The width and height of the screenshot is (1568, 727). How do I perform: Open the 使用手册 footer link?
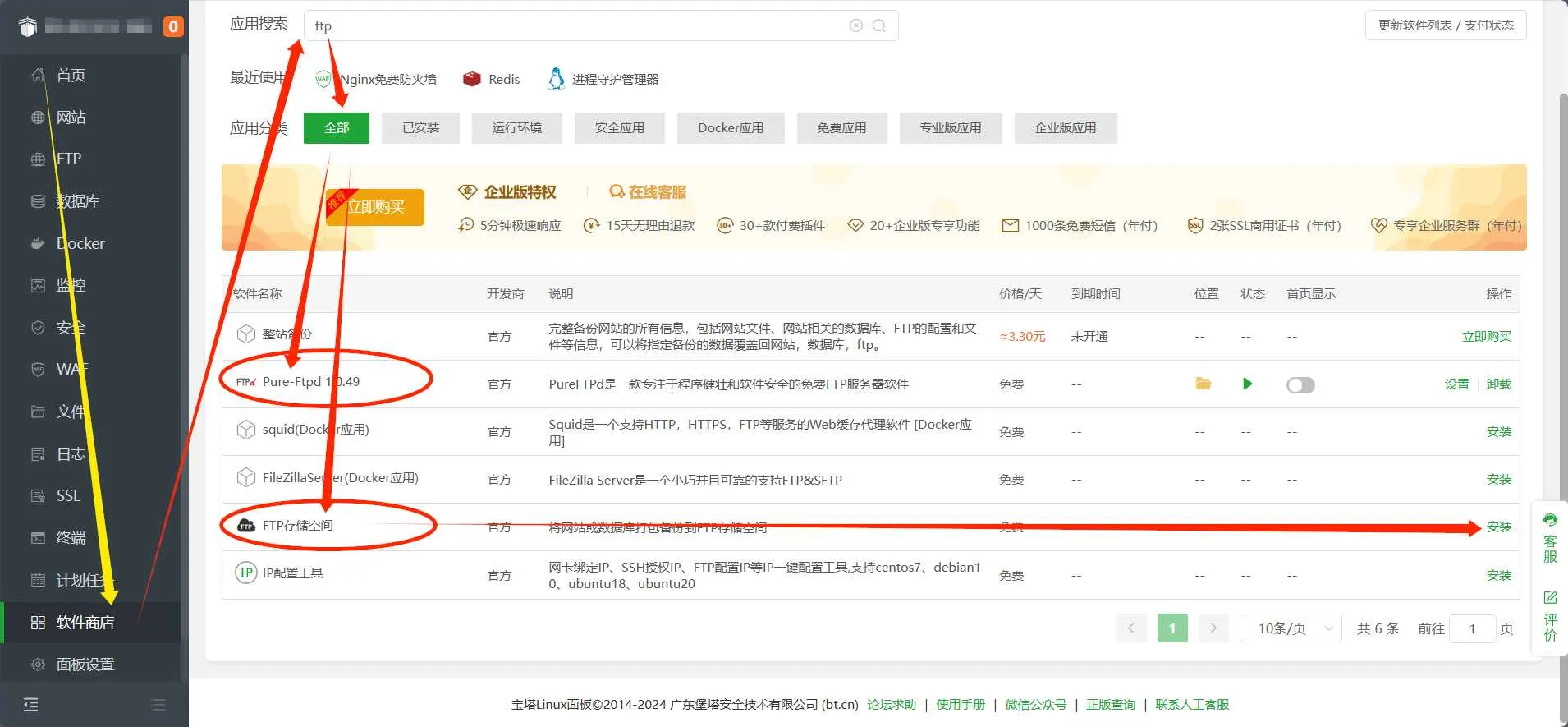point(961,704)
